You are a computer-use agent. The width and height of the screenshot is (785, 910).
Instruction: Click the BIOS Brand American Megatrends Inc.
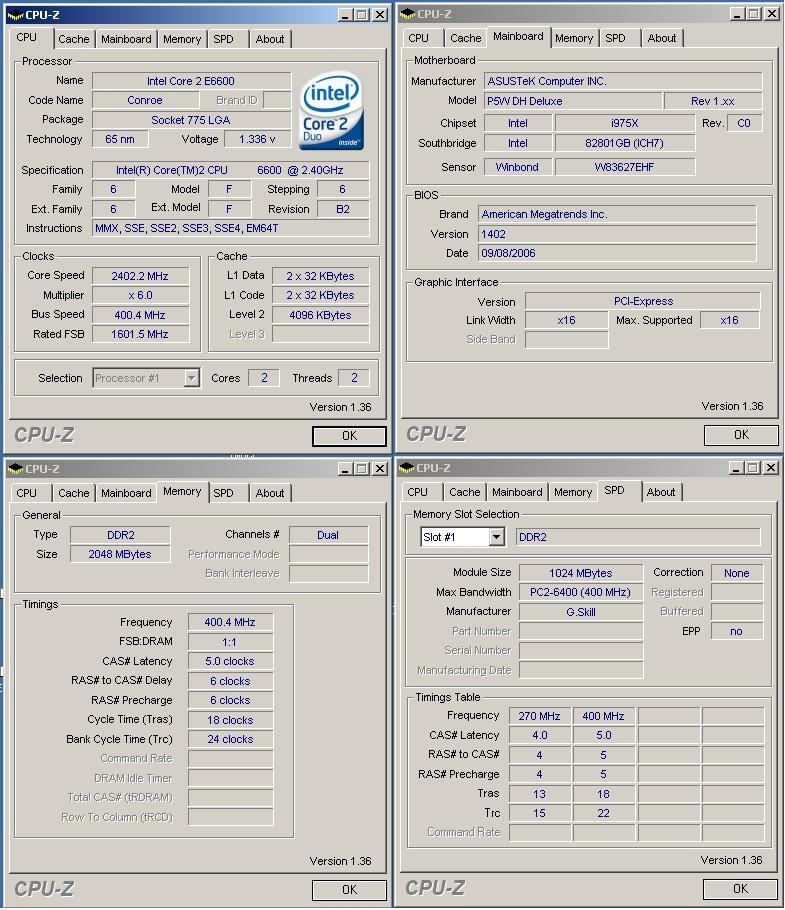click(x=617, y=214)
